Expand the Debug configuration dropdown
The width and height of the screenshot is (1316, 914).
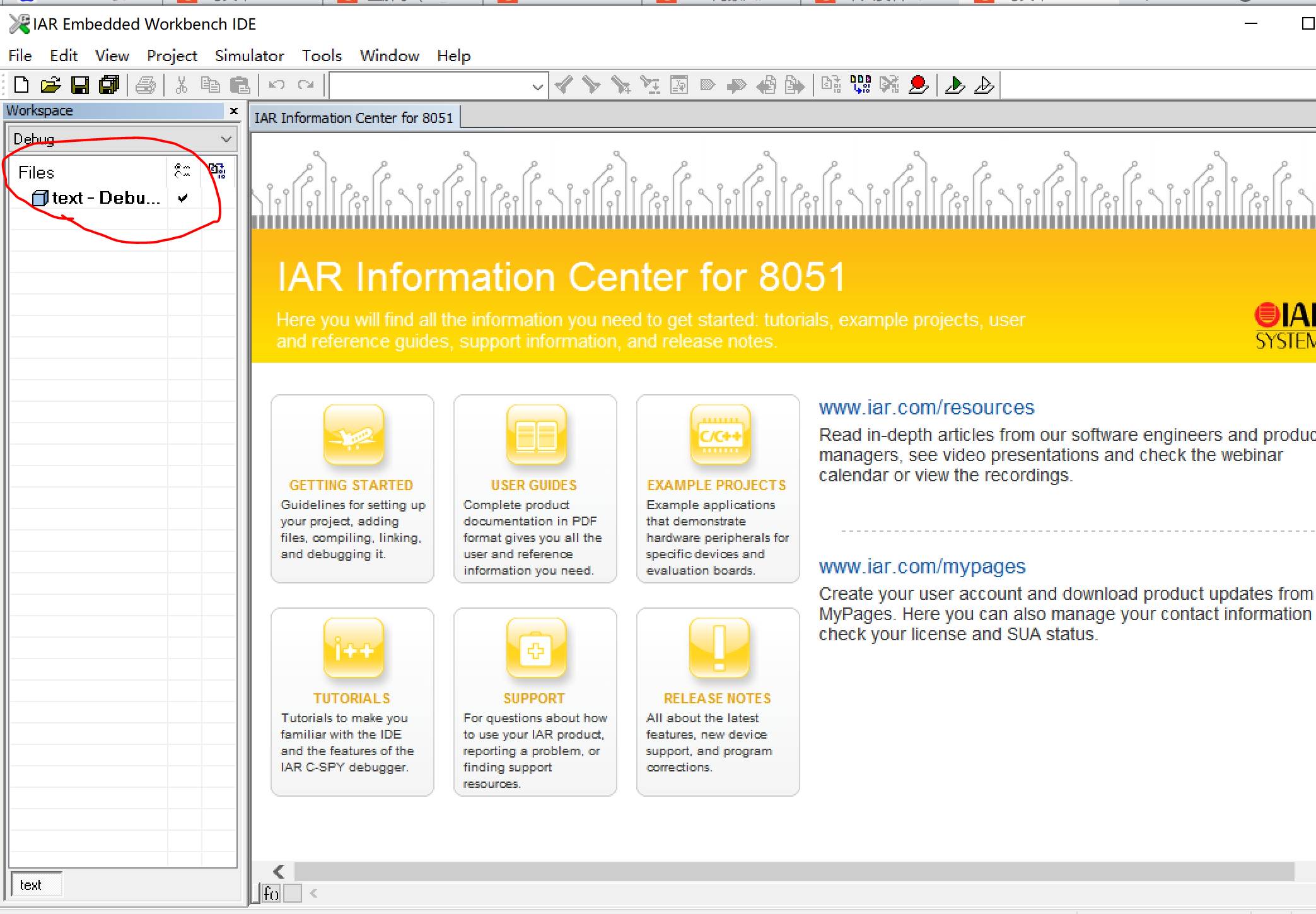[x=226, y=139]
